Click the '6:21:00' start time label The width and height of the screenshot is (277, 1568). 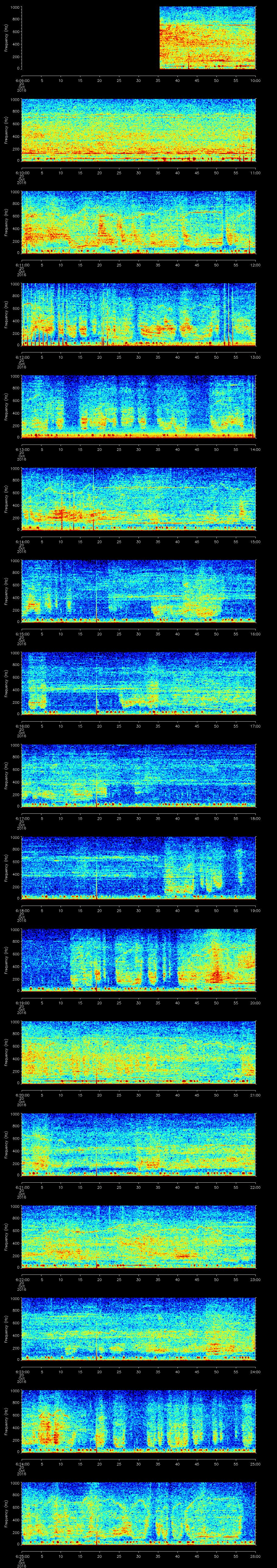point(22,1187)
